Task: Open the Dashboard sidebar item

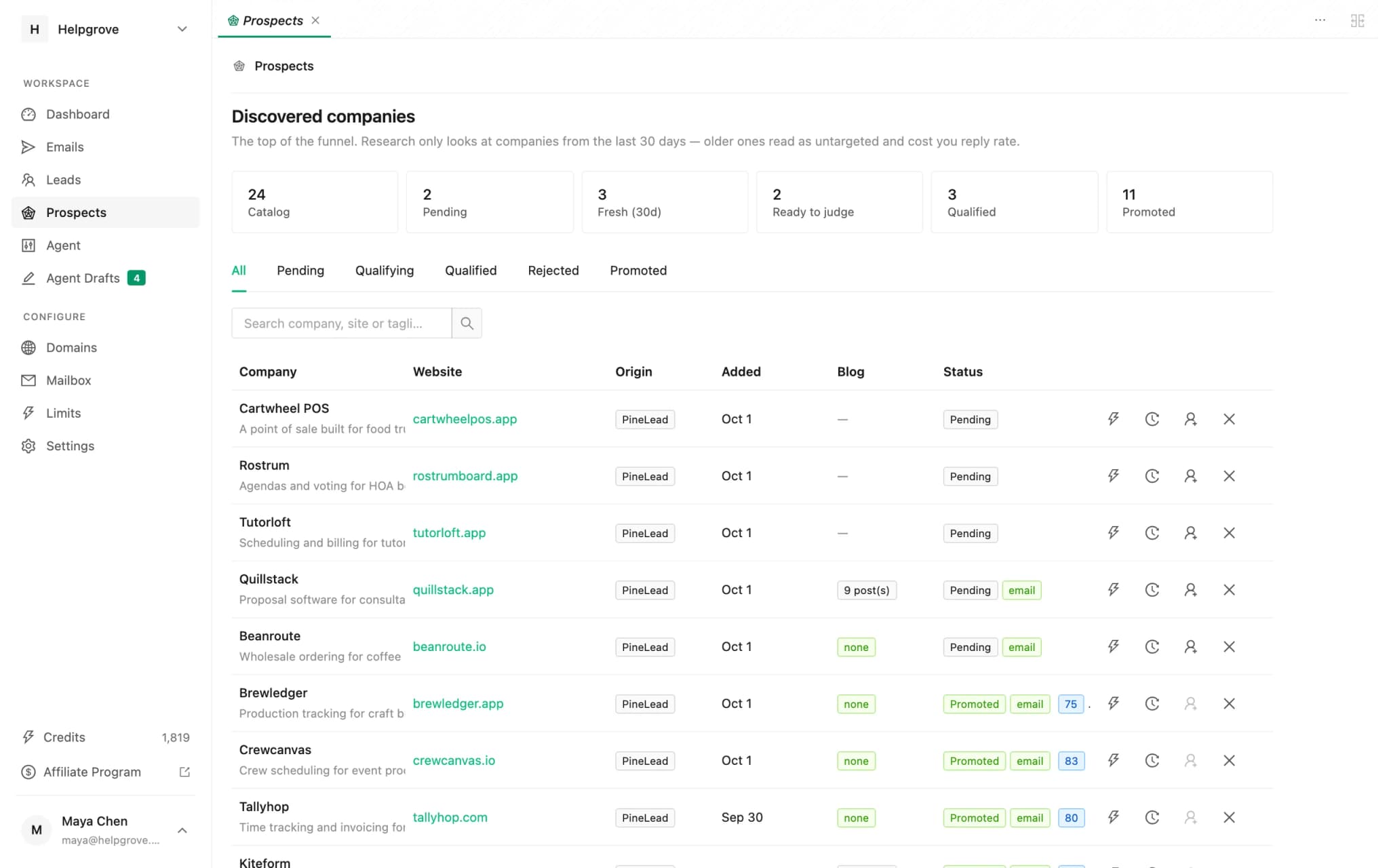Action: (105, 114)
